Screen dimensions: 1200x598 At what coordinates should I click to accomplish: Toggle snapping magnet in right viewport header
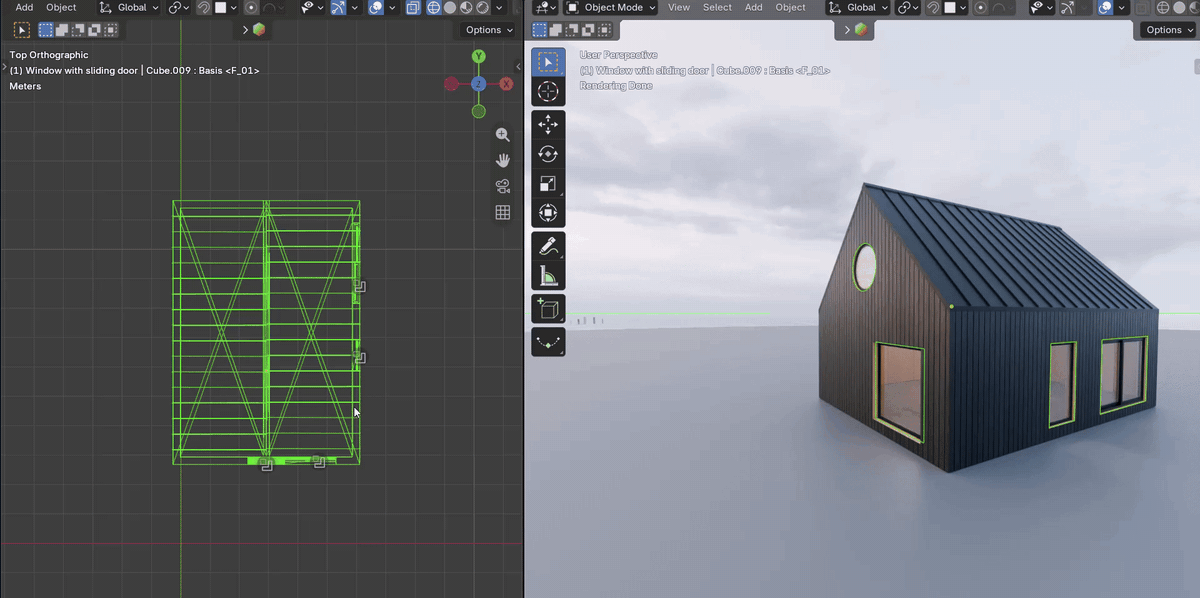[x=933, y=7]
